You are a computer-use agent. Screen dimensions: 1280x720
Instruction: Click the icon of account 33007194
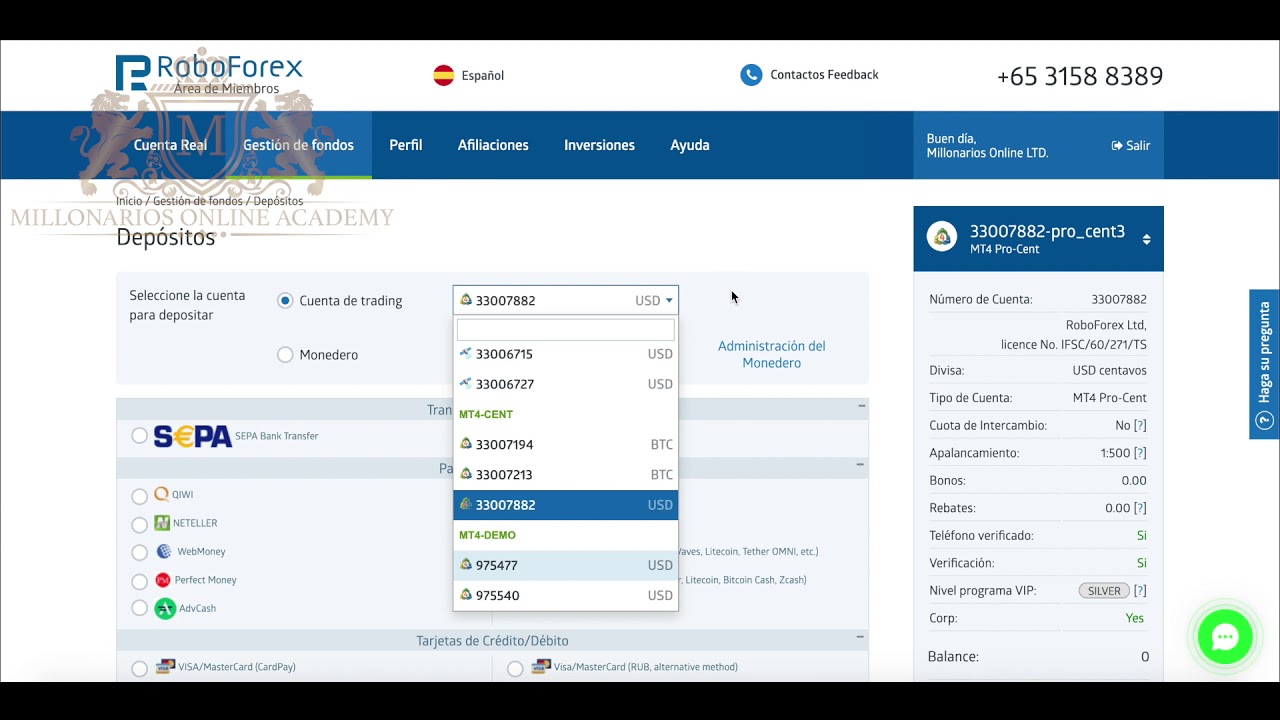[x=465, y=444]
